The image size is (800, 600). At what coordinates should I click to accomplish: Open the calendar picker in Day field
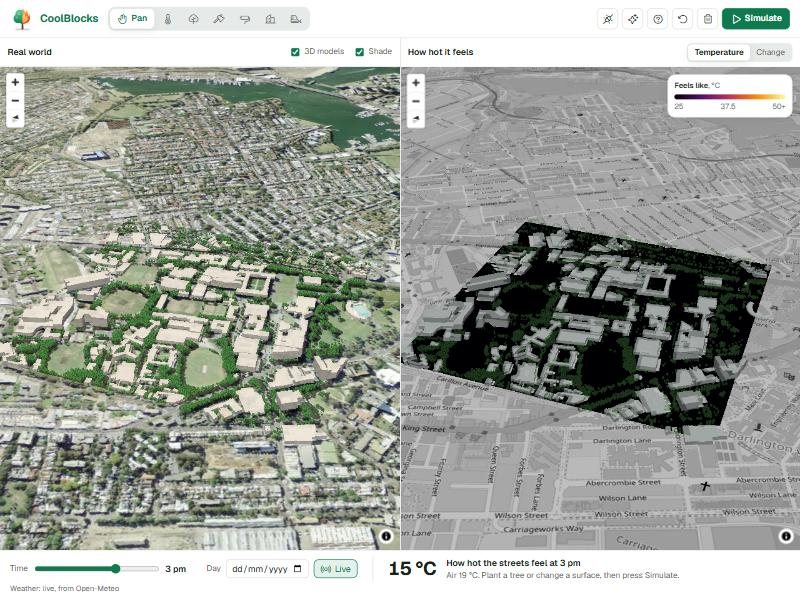pyautogui.click(x=298, y=569)
